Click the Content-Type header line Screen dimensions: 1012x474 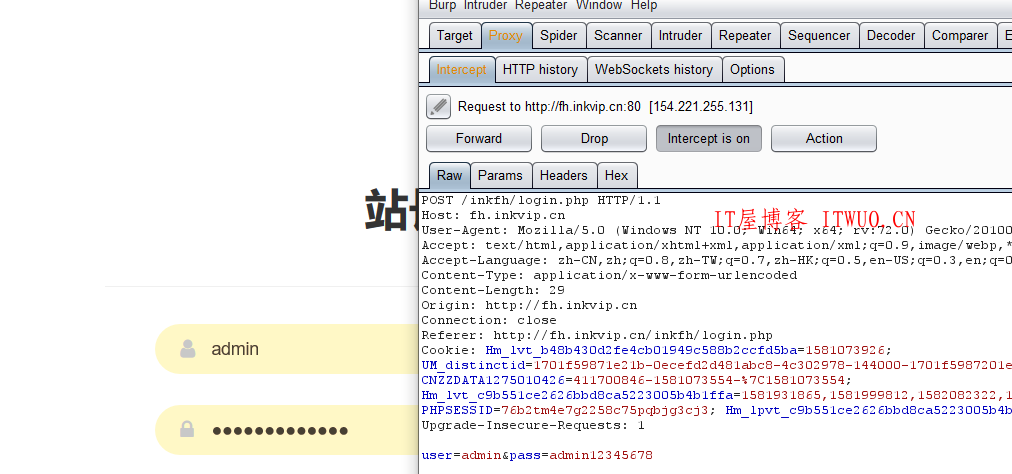tap(609, 275)
